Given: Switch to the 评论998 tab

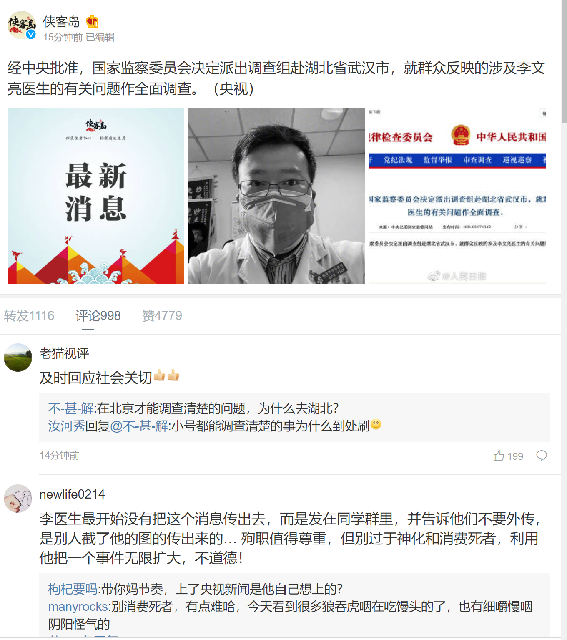Looking at the screenshot, I should coord(98,316).
